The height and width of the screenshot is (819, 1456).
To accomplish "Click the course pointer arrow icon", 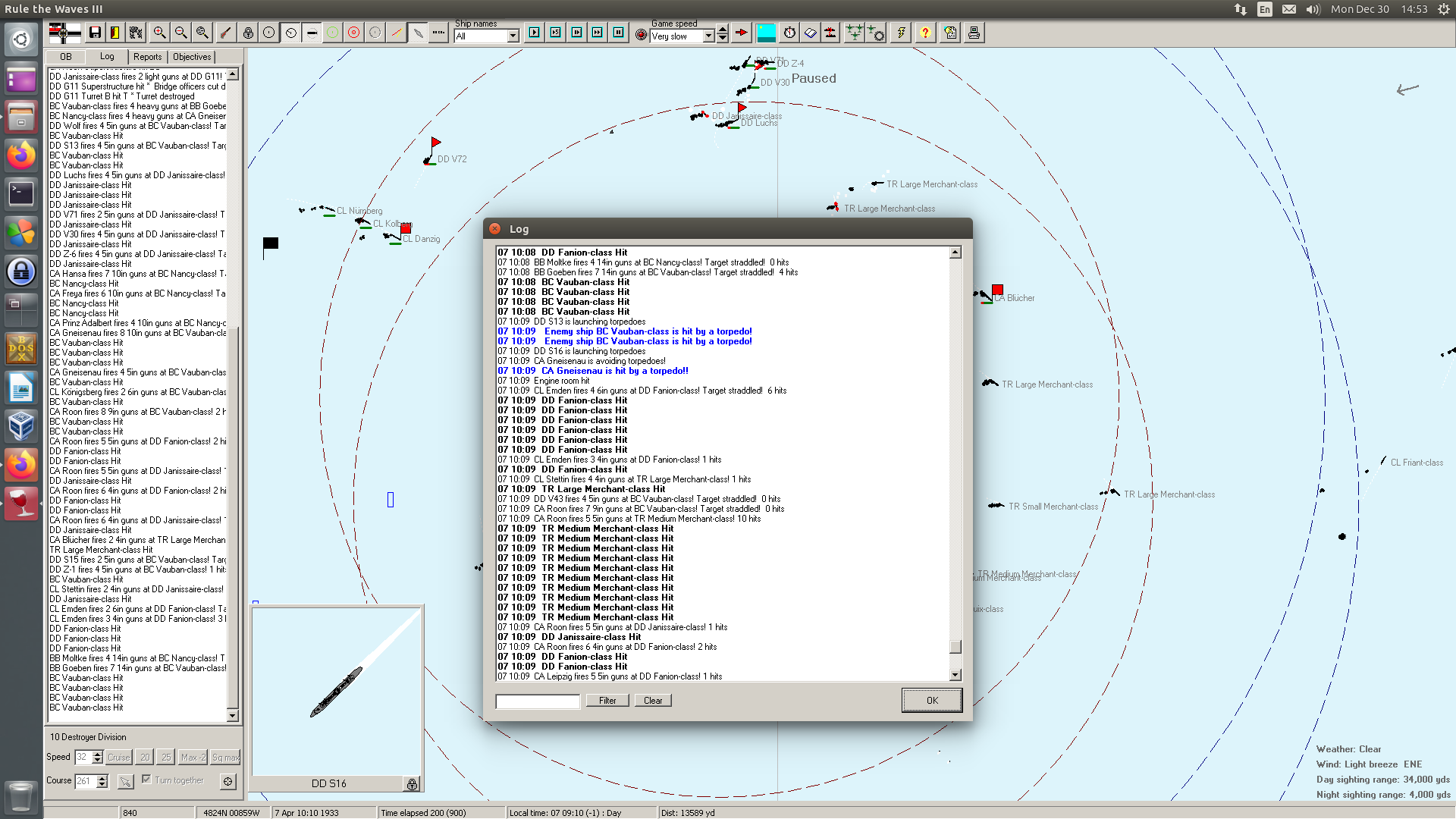I will point(125,781).
